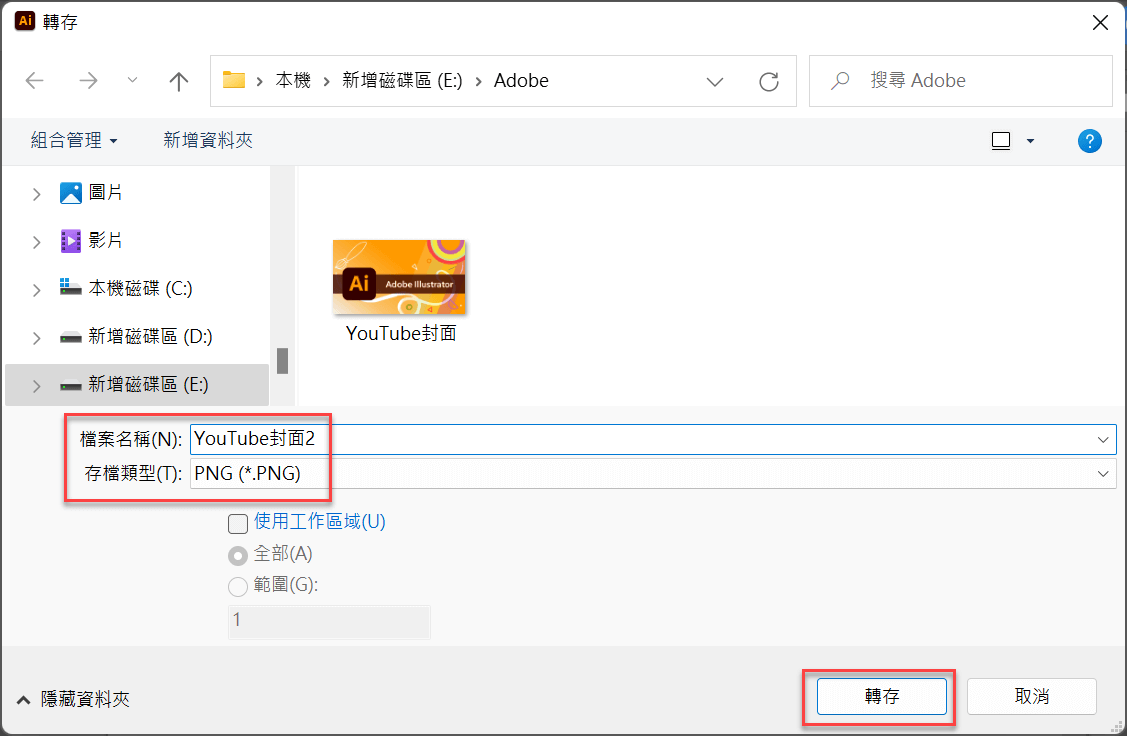This screenshot has height=736, width=1127.
Task: Click the 取消 cancel button
Action: tap(1031, 696)
